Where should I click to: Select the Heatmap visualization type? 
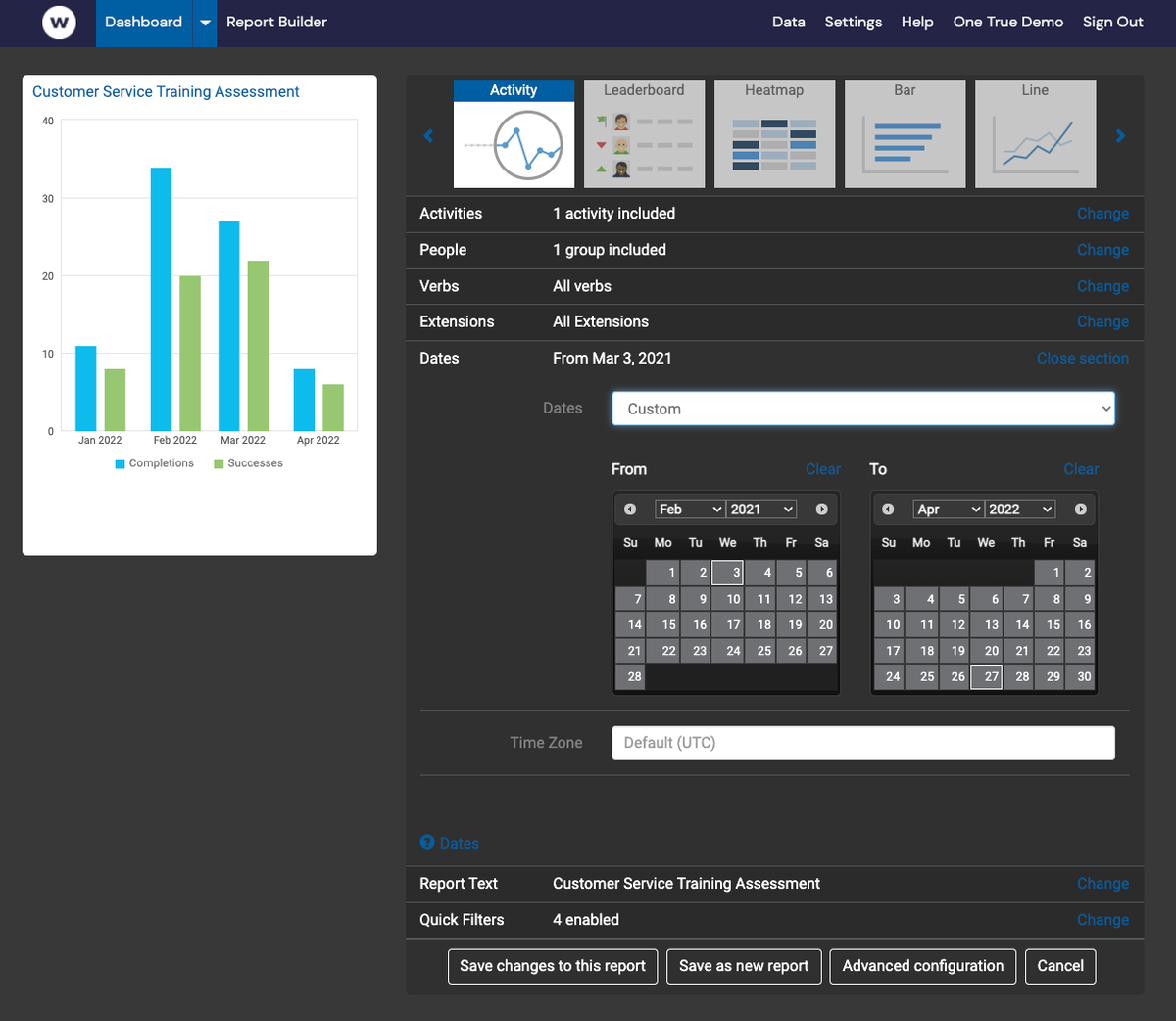[774, 134]
